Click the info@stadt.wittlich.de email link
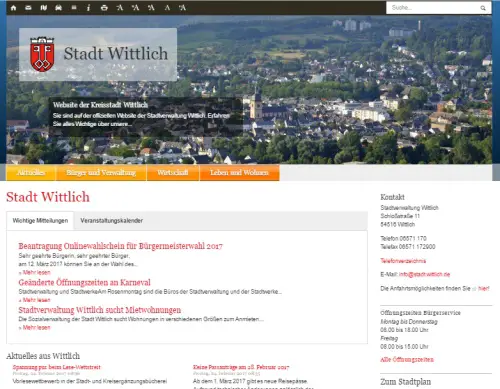 tap(424, 274)
